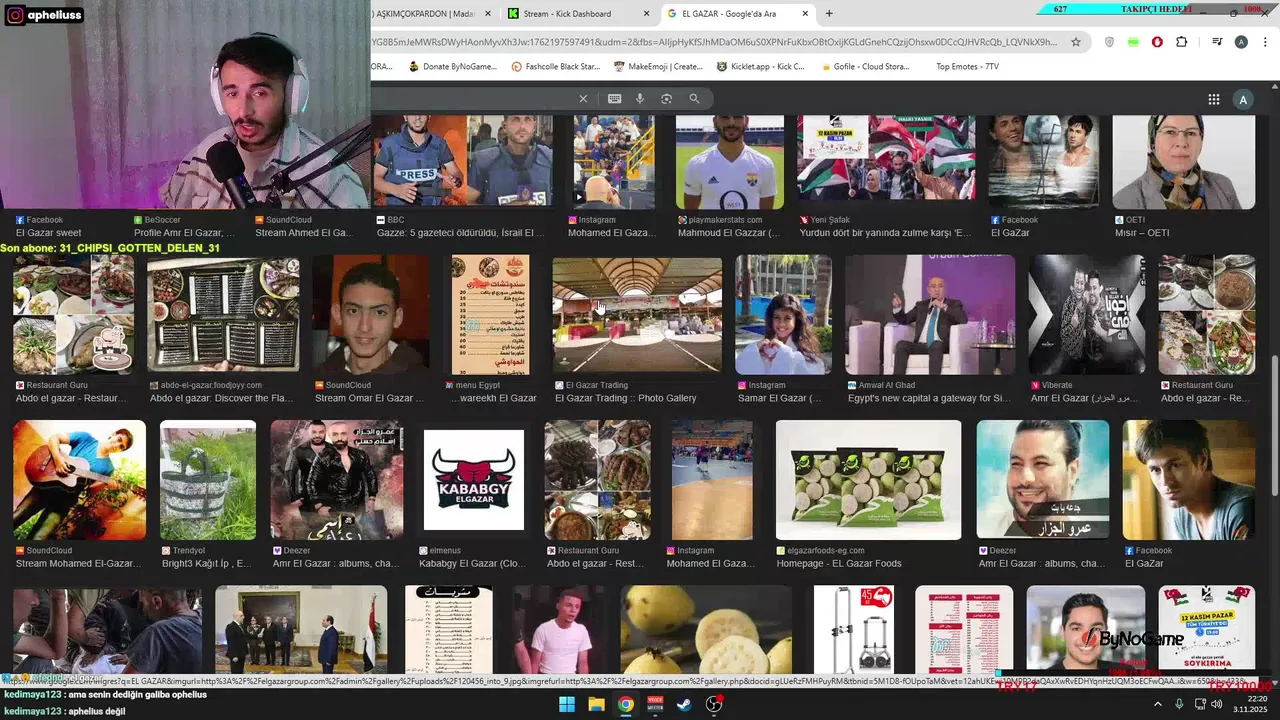Click the tray microphone icon
Image resolution: width=1280 pixels, height=720 pixels.
[1179, 704]
